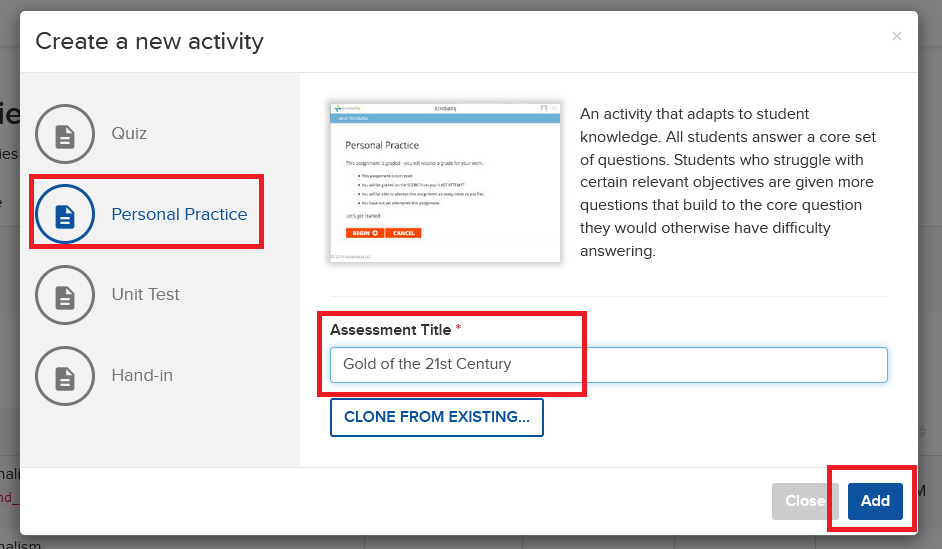Dismiss dialog with the X icon

tap(896, 36)
